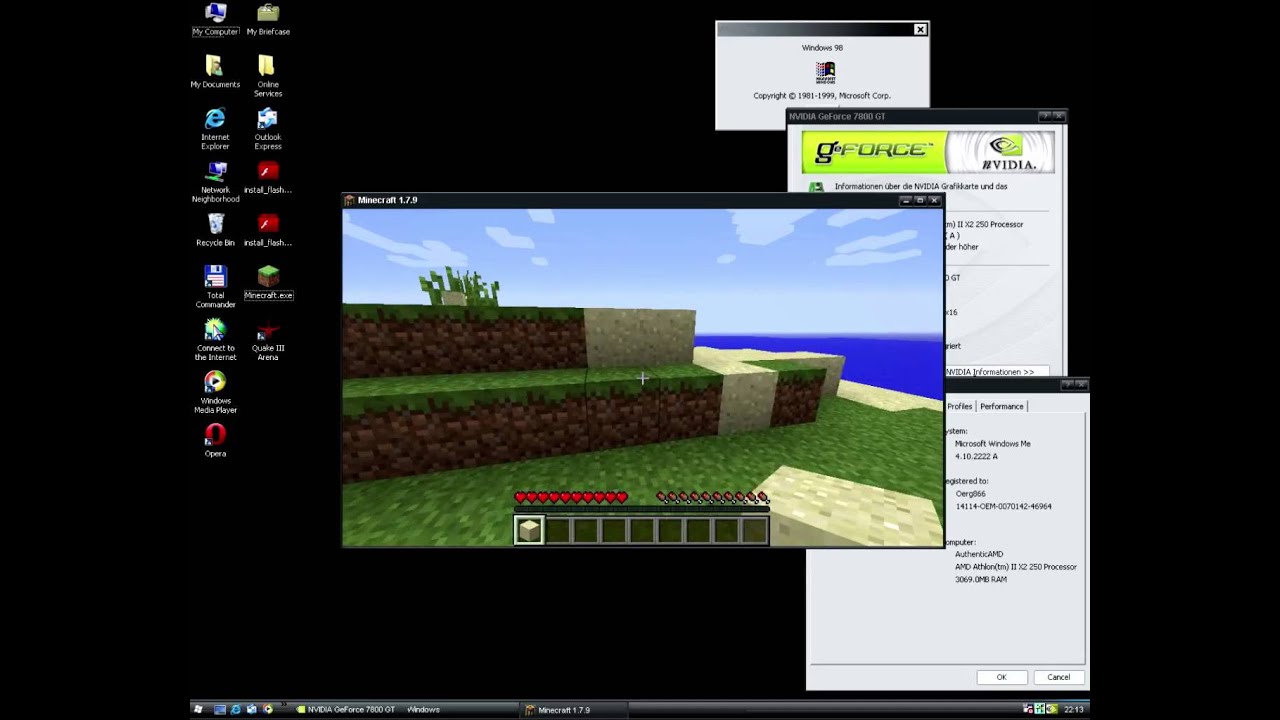Screen dimensions: 1280x720
Task: Select the Recycle Bin icon
Action: 215,230
